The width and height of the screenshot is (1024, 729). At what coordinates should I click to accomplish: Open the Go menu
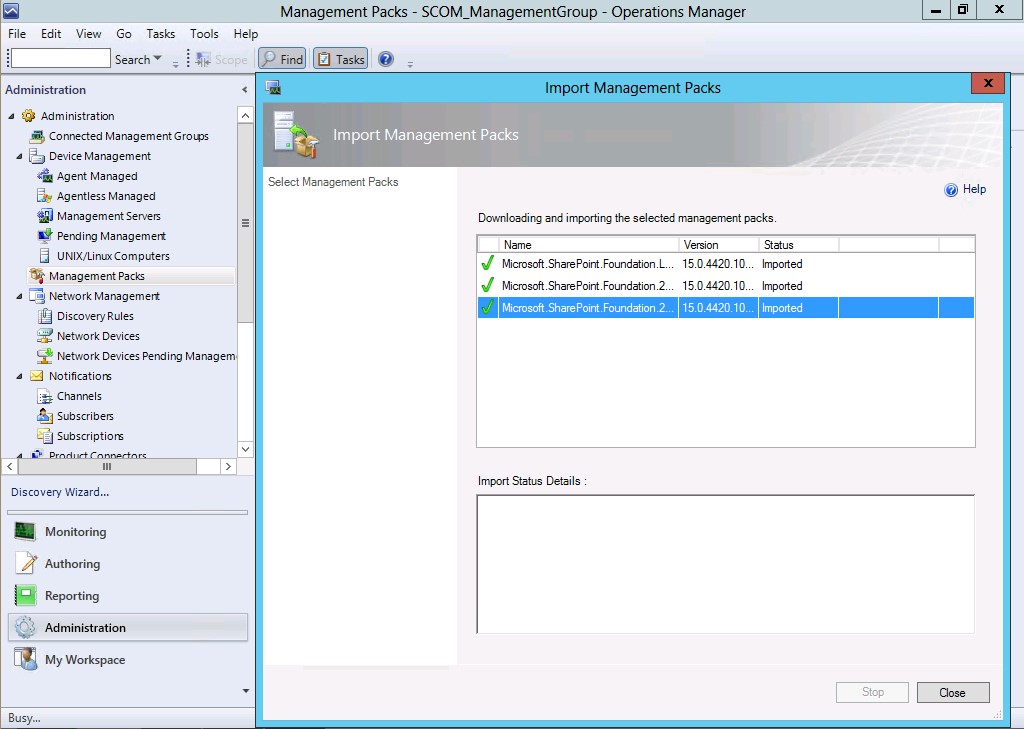[x=123, y=34]
